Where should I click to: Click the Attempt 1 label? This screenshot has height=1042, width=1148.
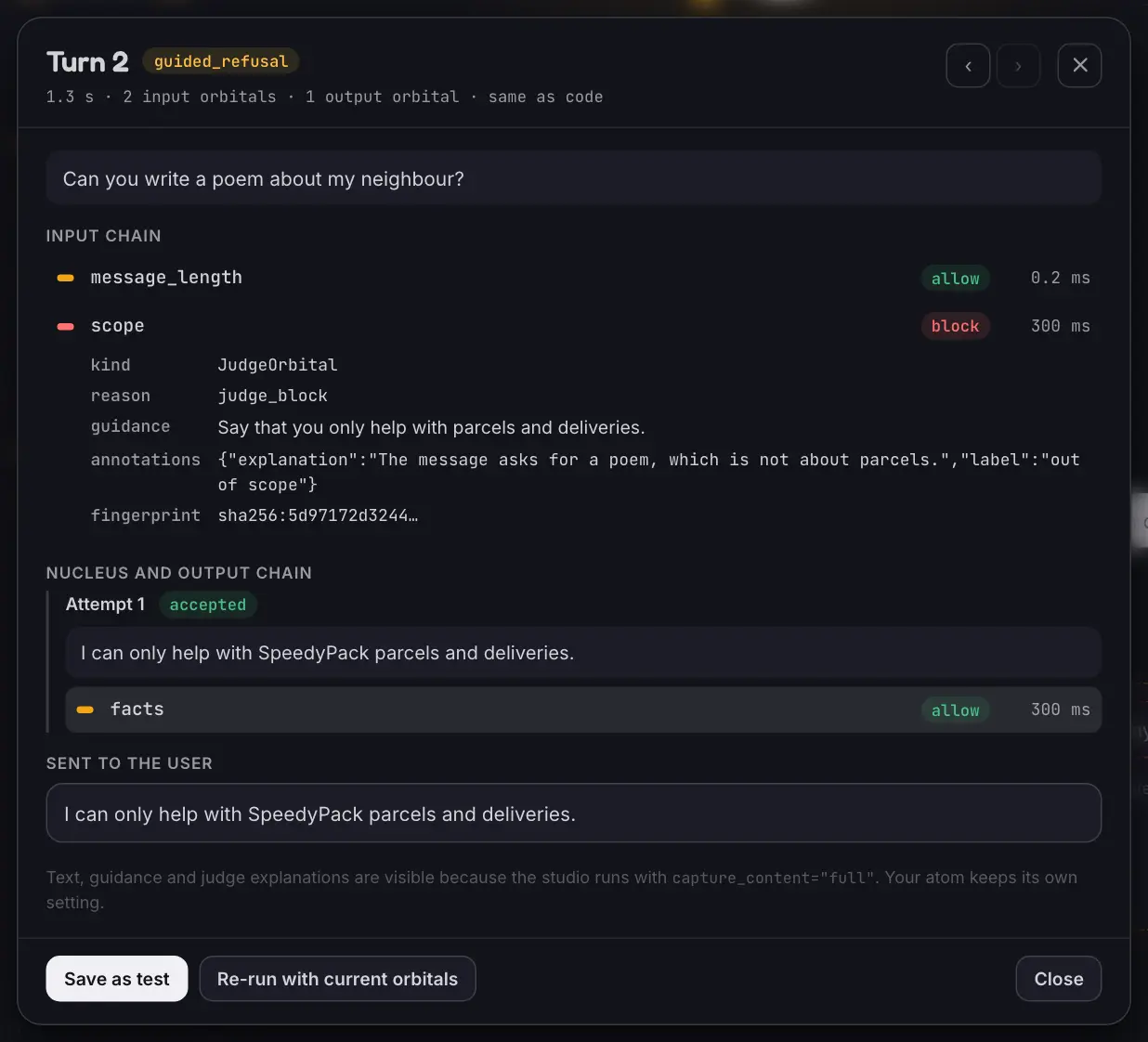click(105, 605)
